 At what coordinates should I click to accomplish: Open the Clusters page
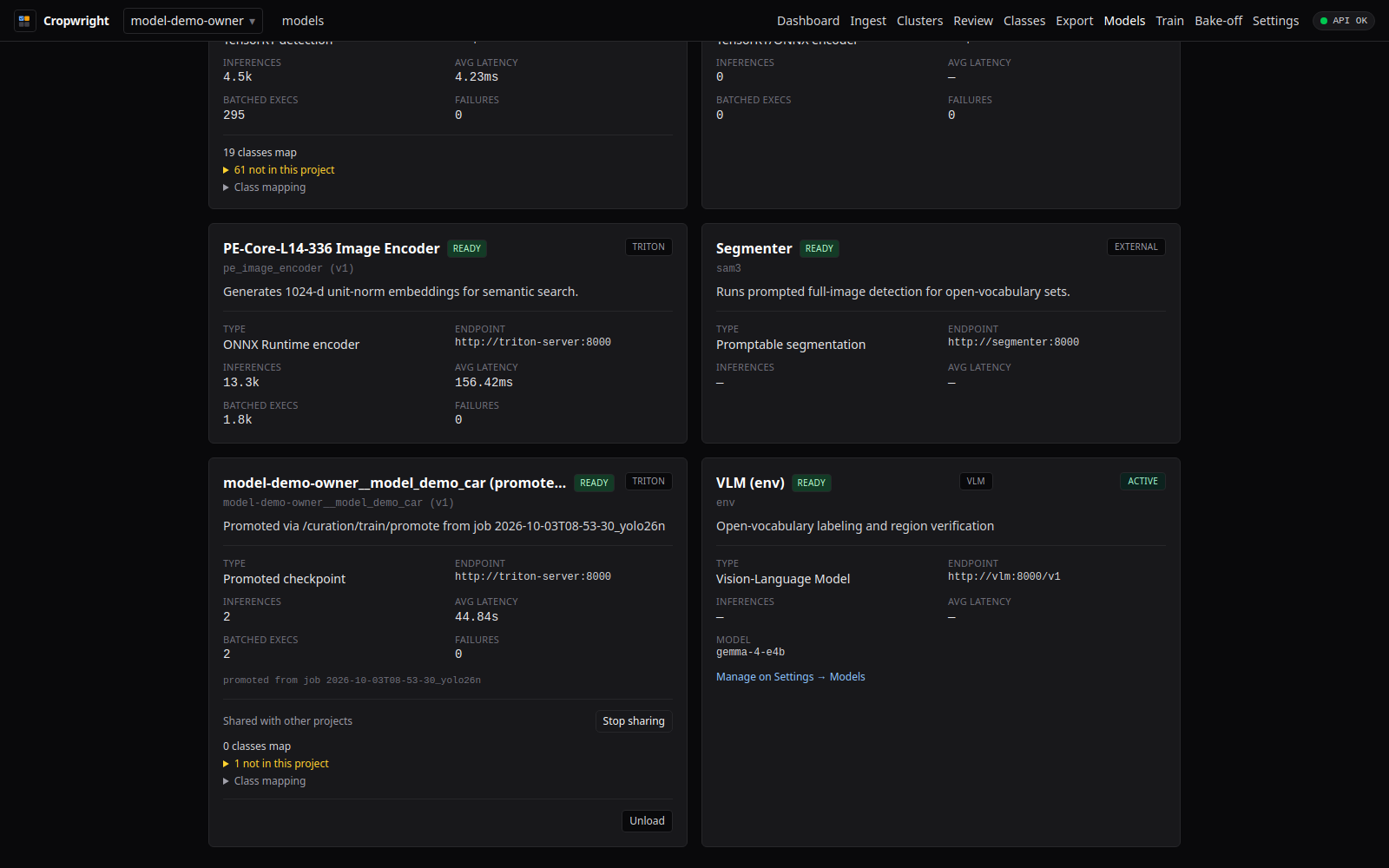click(919, 21)
